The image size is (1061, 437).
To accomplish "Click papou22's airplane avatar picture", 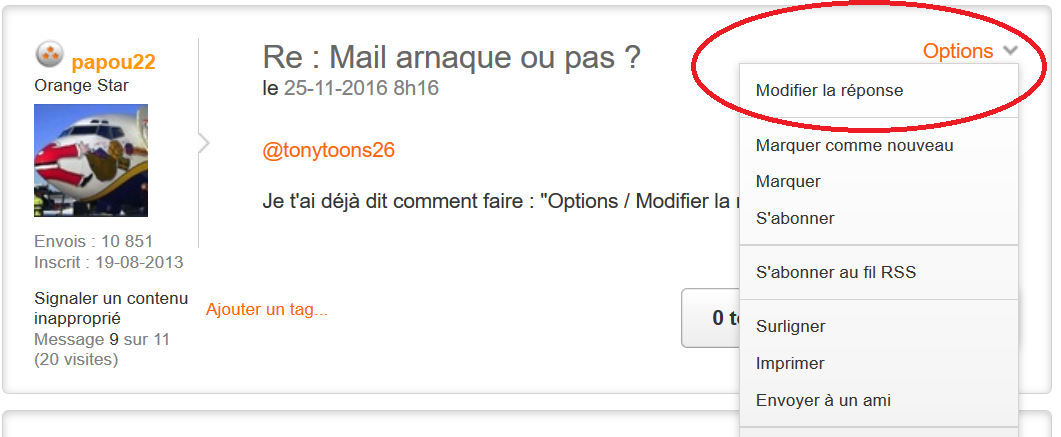I will tap(91, 160).
